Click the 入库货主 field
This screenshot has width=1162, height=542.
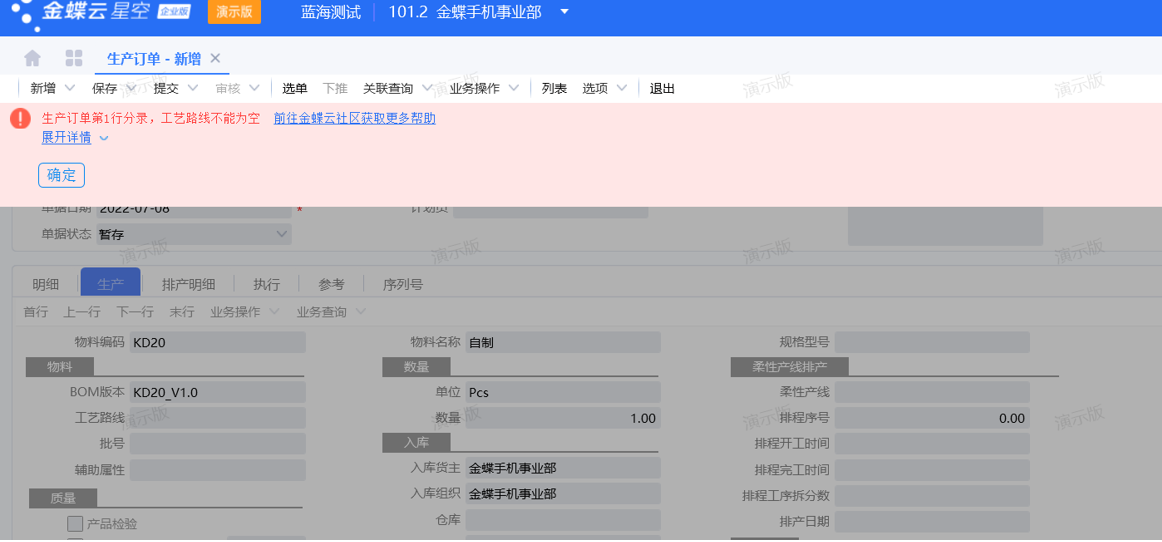click(563, 468)
